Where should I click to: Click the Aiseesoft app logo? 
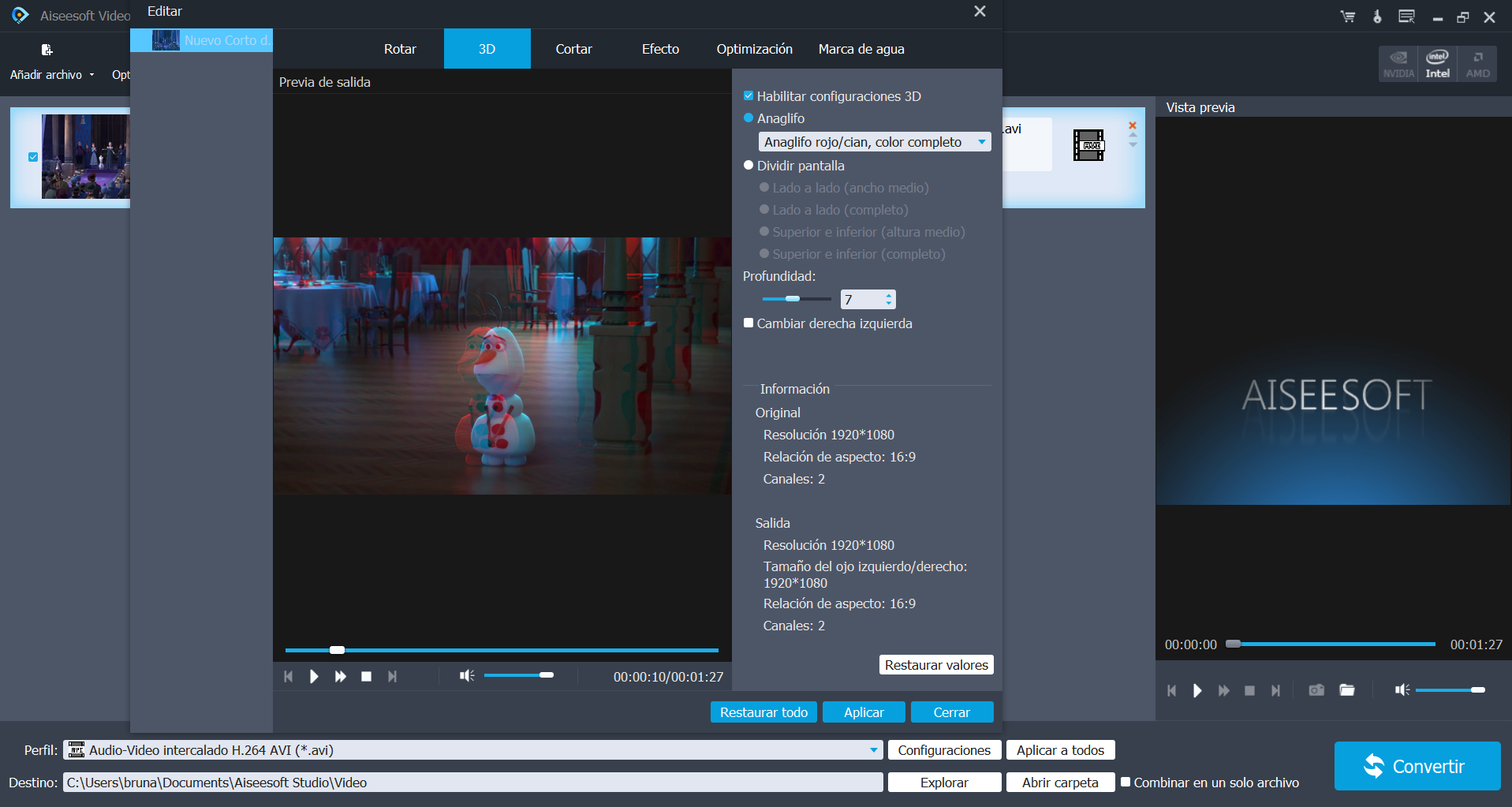pyautogui.click(x=20, y=15)
